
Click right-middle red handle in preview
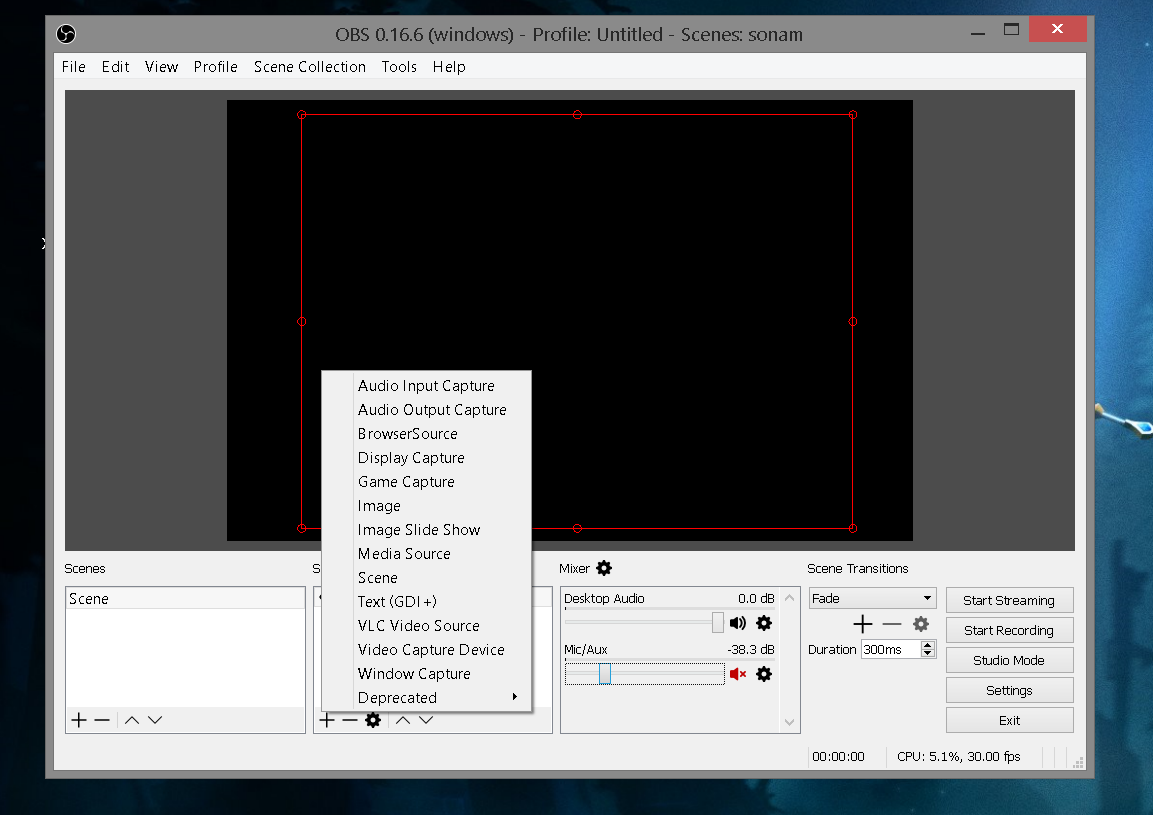(x=853, y=321)
